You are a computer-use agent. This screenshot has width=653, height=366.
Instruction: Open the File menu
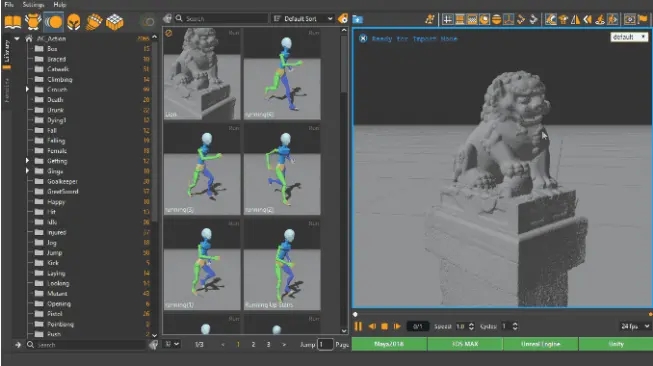pyautogui.click(x=9, y=5)
